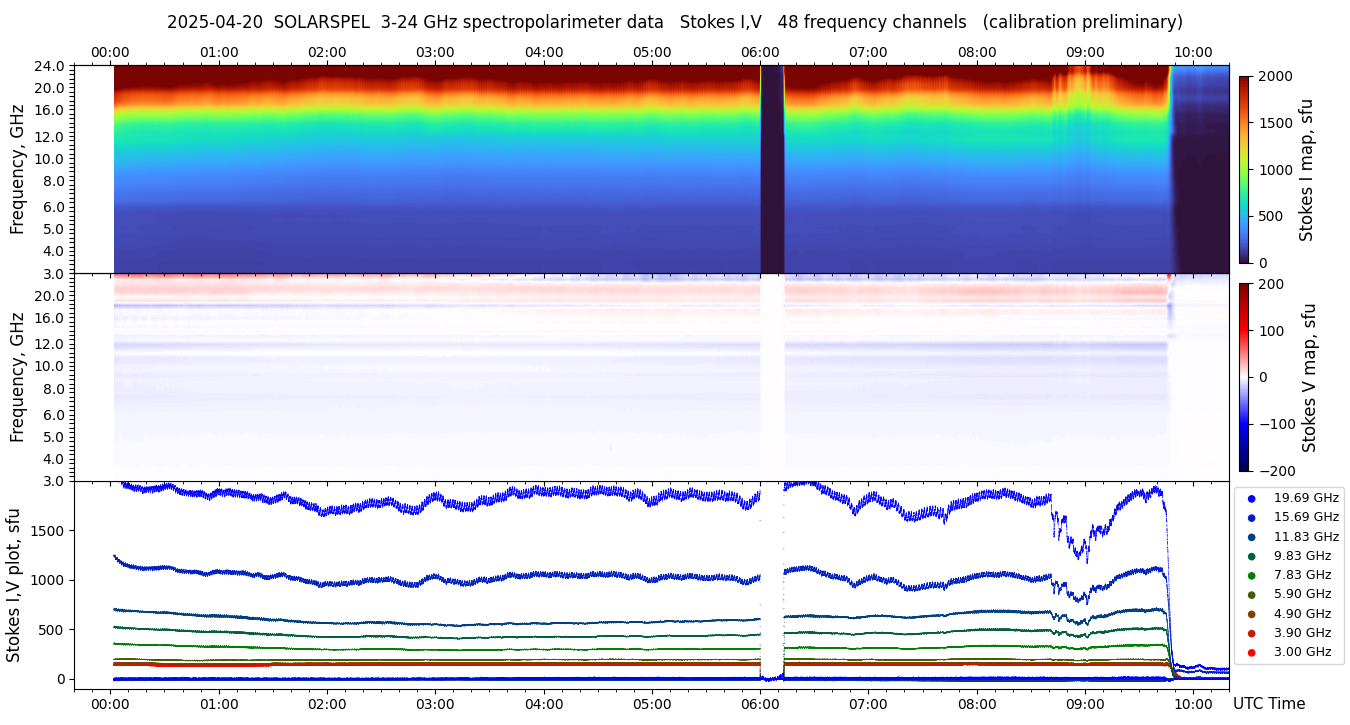Image resolution: width=1350 pixels, height=725 pixels.
Task: Click the 11.83 GHz legend marker dot
Action: click(1251, 537)
